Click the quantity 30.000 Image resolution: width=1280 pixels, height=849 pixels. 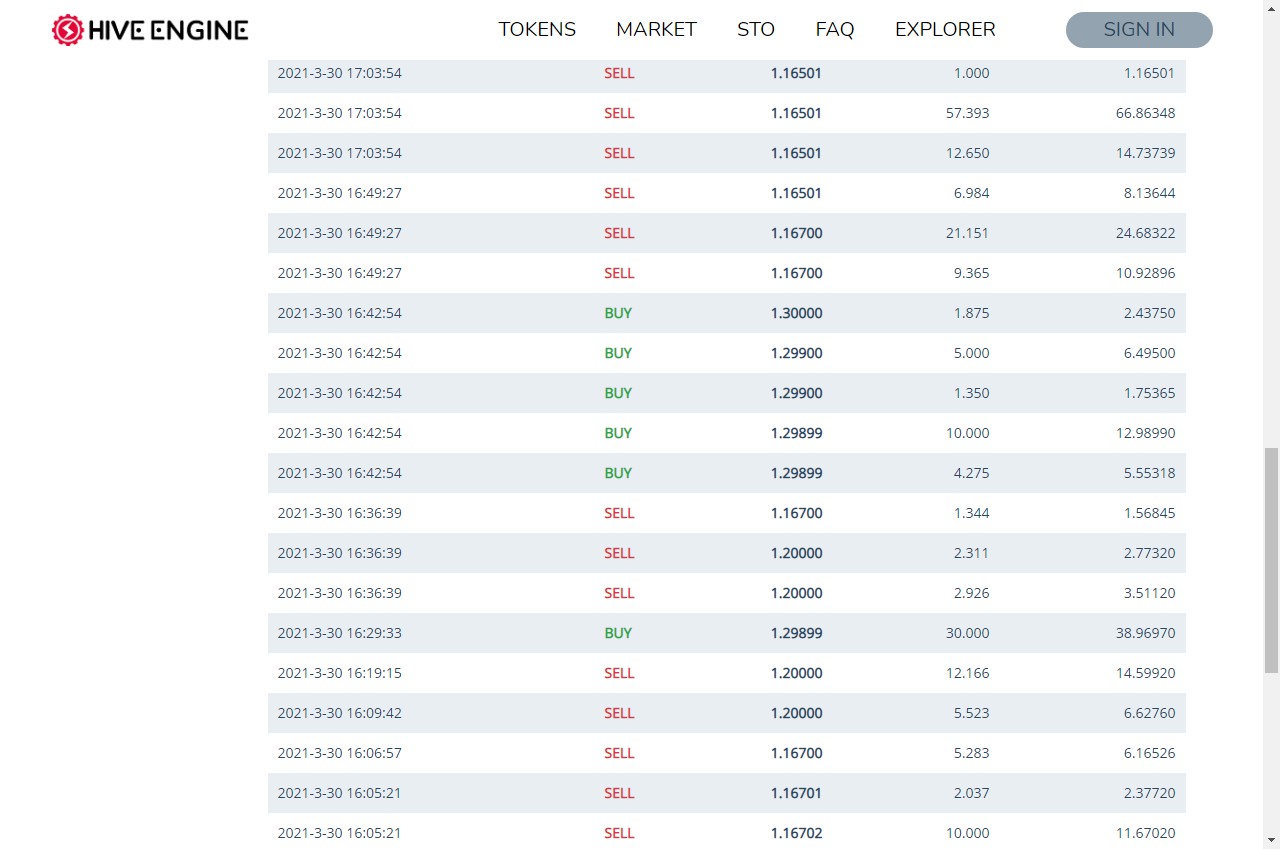click(967, 633)
